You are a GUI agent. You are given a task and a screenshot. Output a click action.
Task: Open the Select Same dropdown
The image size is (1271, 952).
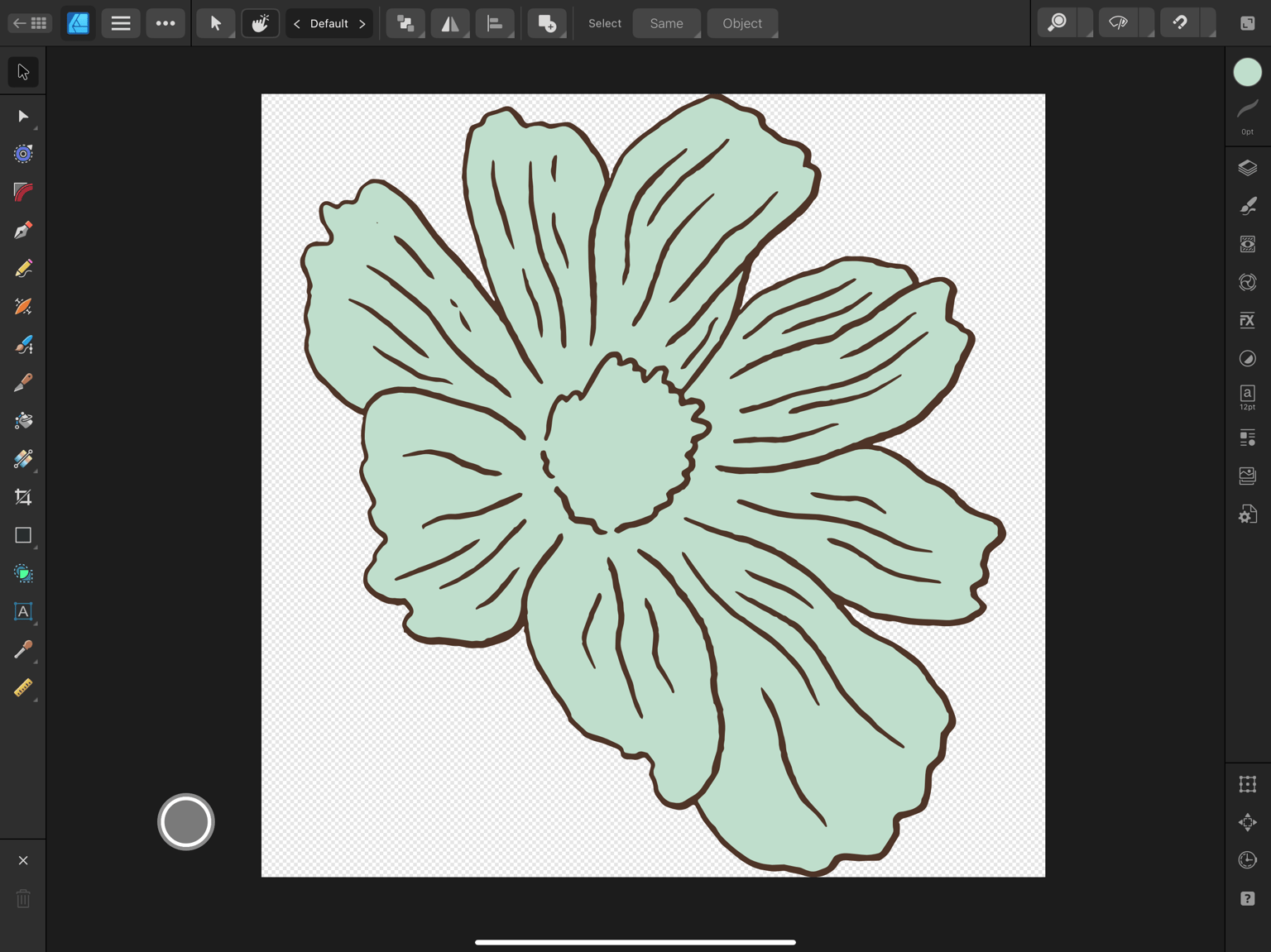(667, 23)
